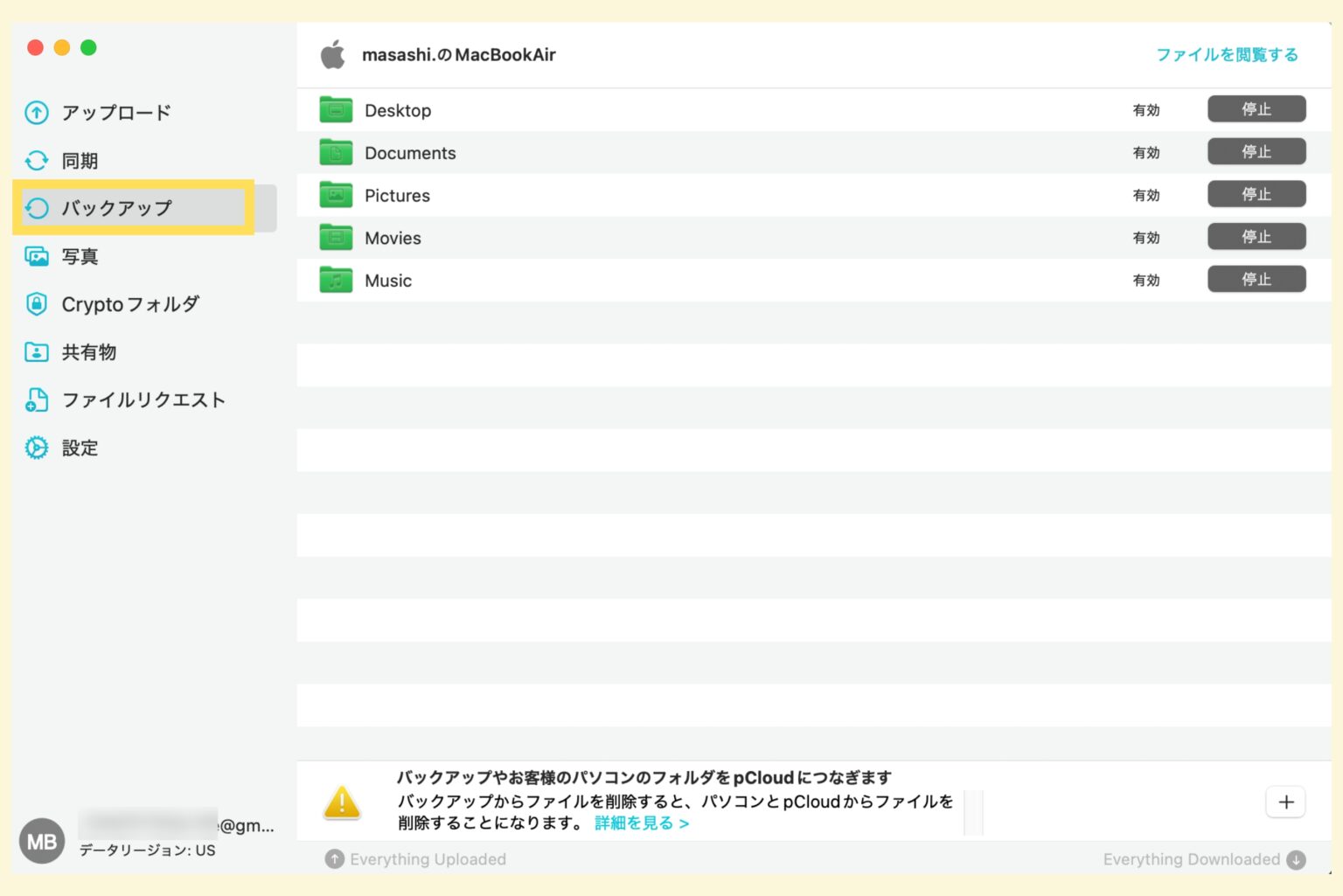Viewport: 1343px width, 896px height.
Task: Click the アップロード upload arrow icon
Action: (37, 113)
